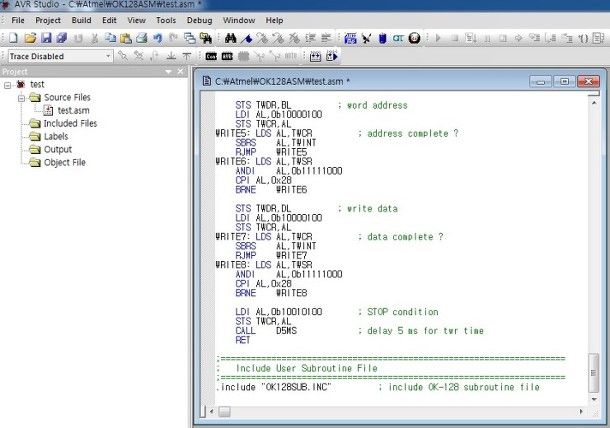
Task: Close the test.asm document window
Action: (x=588, y=82)
